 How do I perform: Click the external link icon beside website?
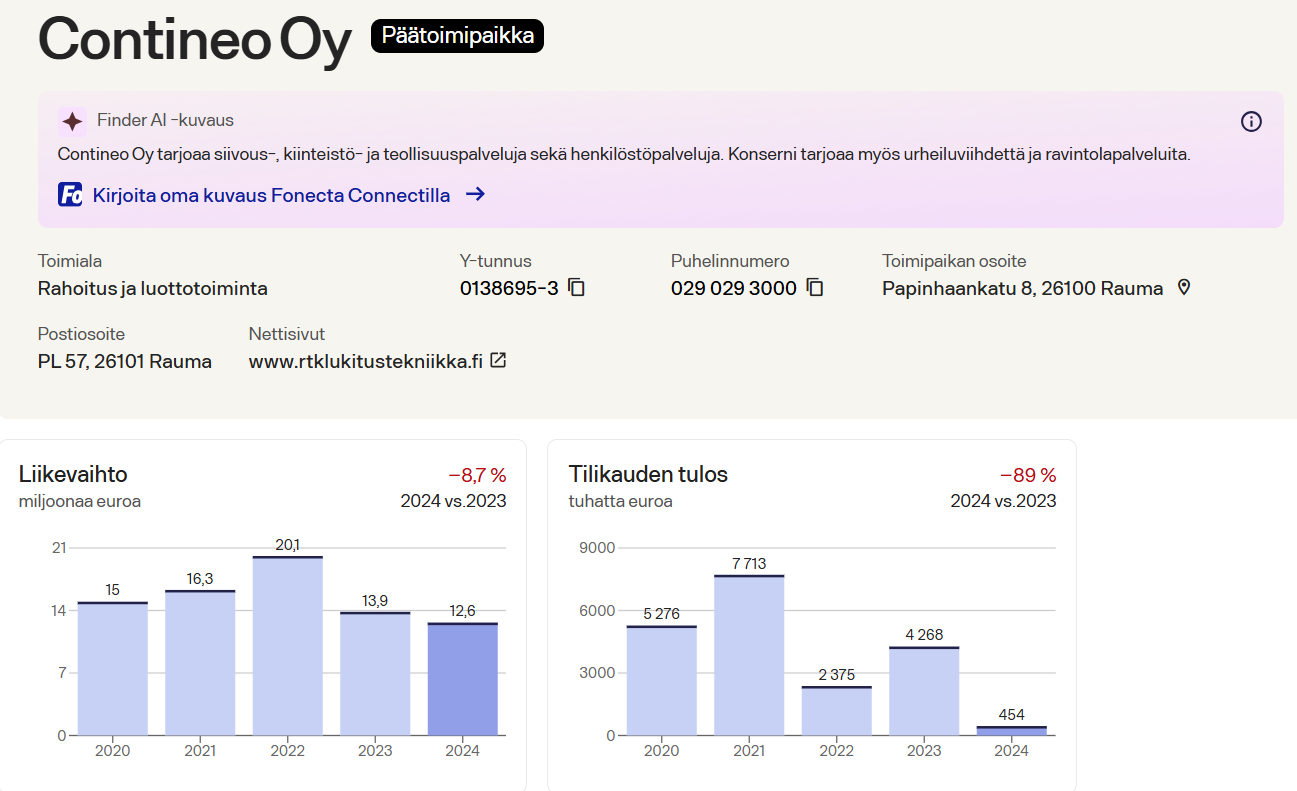pyautogui.click(x=498, y=361)
